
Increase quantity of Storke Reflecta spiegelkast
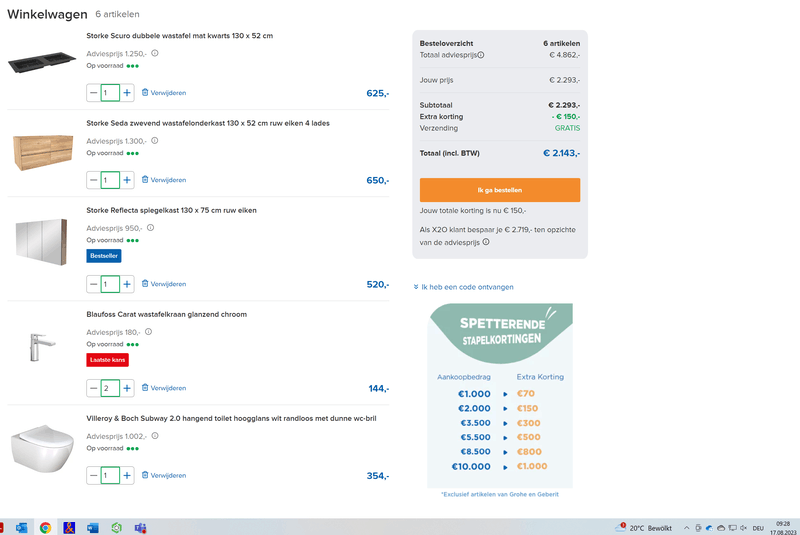click(127, 284)
